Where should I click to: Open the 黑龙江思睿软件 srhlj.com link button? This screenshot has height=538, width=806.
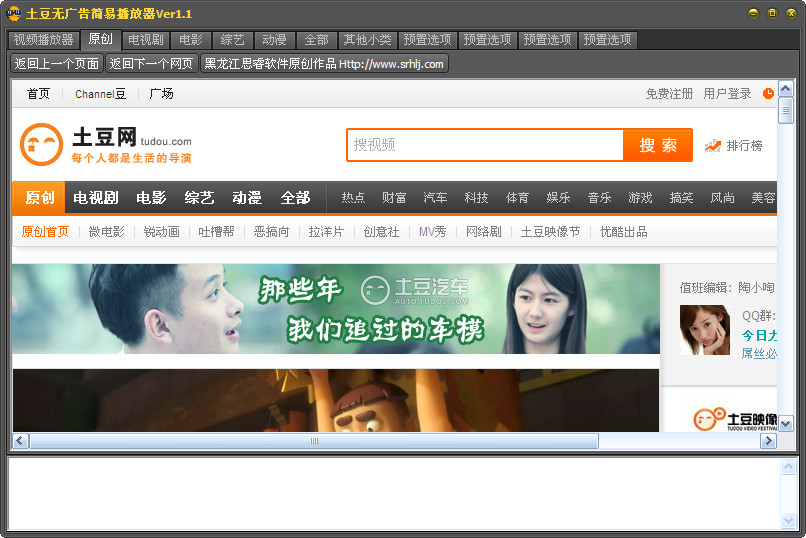324,64
